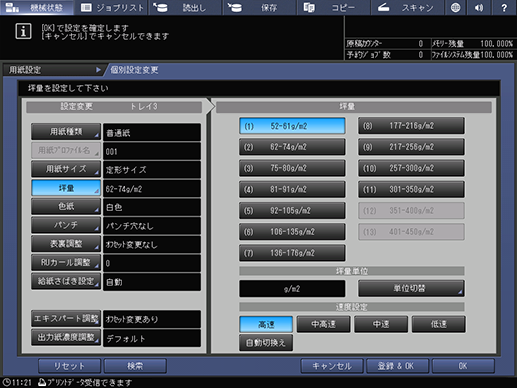The width and height of the screenshot is (517, 388).
Task: Set speed to 低速 low
Action: click(439, 324)
